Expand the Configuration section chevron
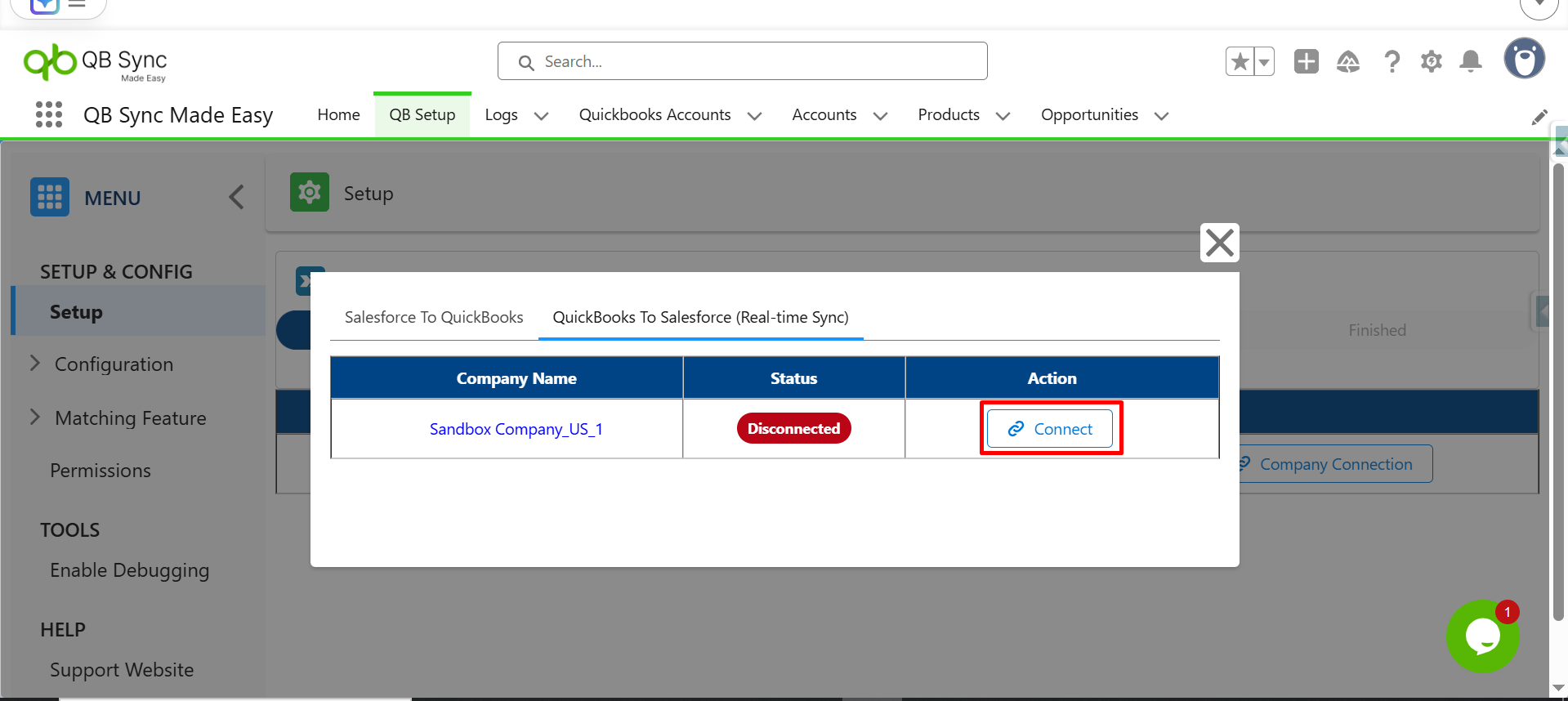The width and height of the screenshot is (1568, 701). 35,364
